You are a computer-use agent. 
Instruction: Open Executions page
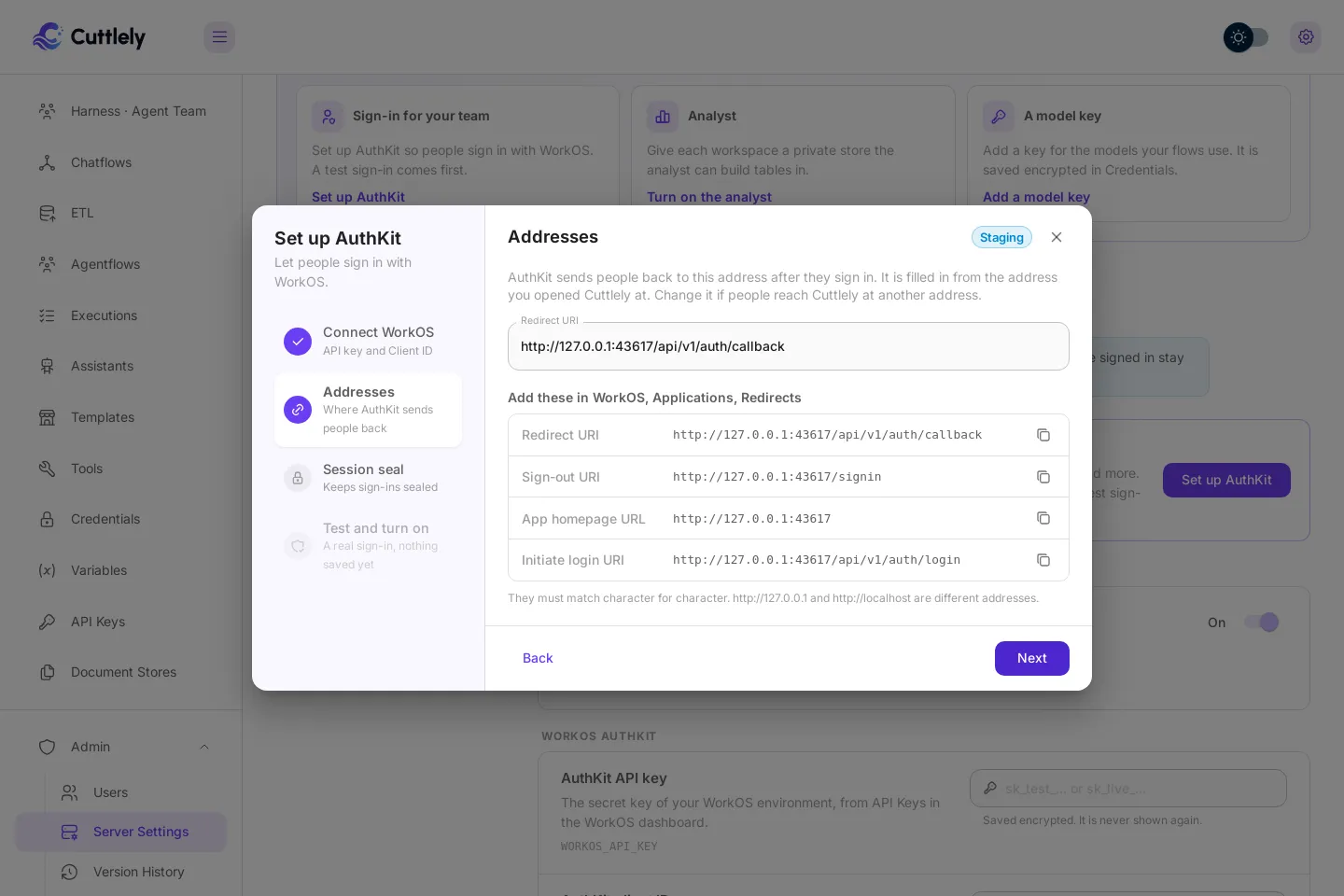(x=121, y=315)
